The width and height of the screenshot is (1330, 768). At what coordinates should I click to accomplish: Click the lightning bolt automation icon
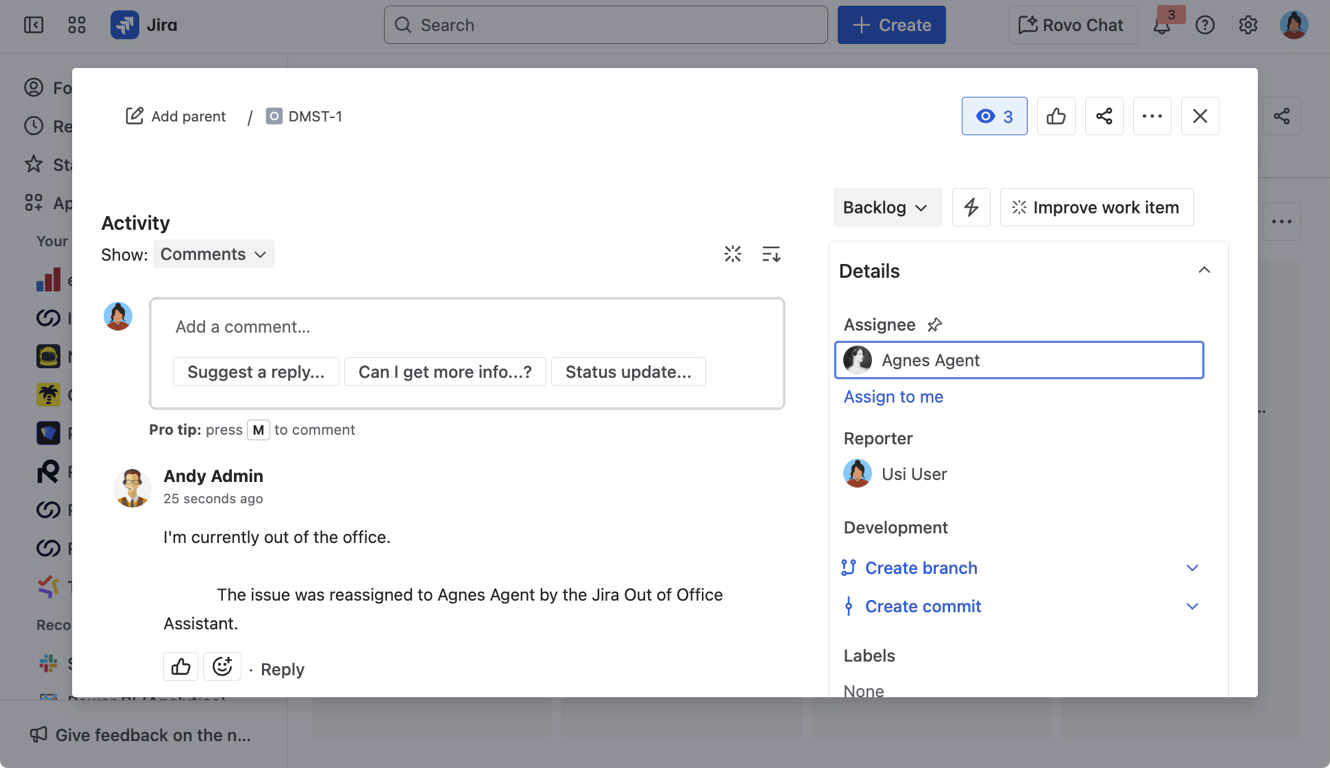[971, 207]
